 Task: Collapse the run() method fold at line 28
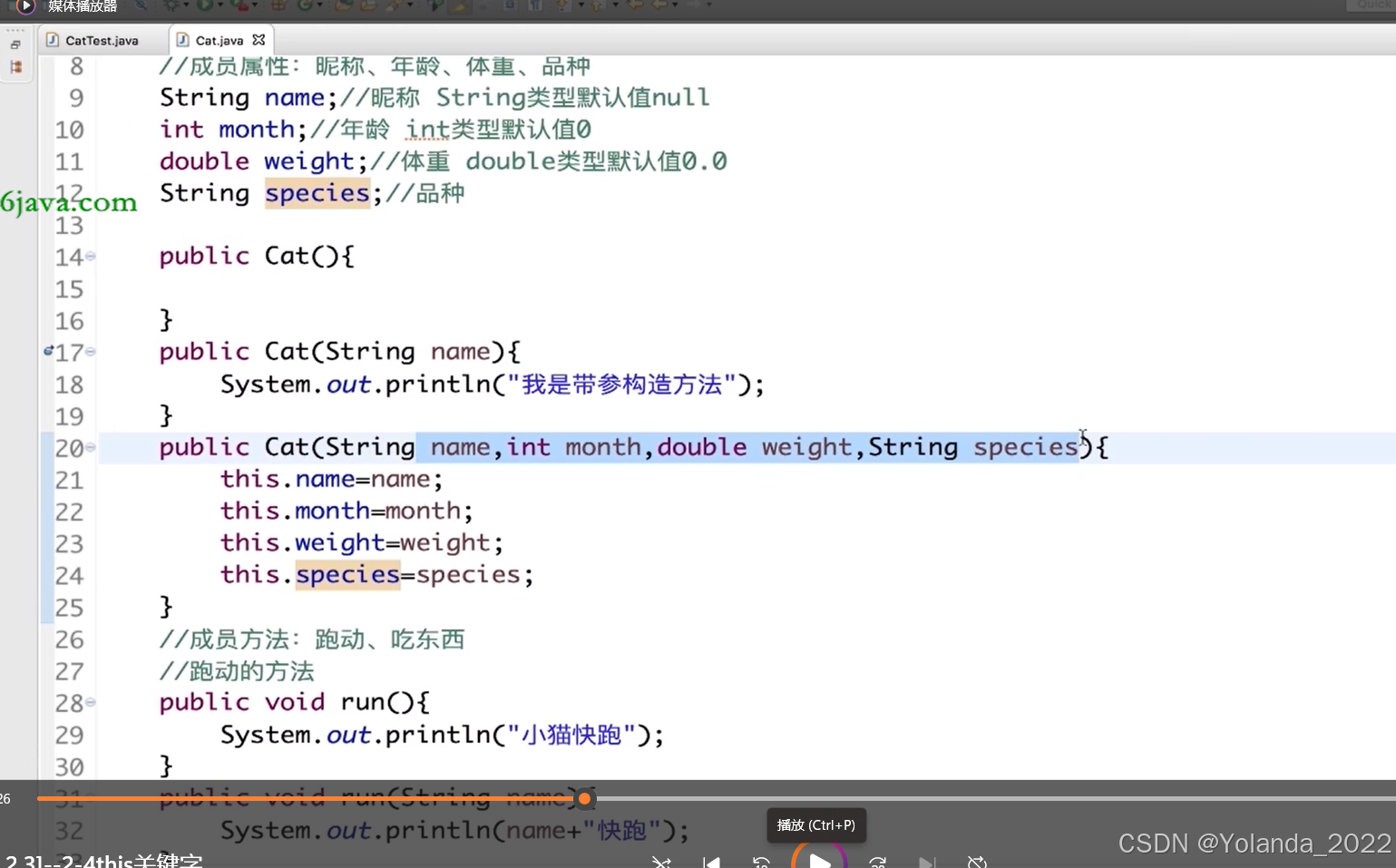[91, 702]
